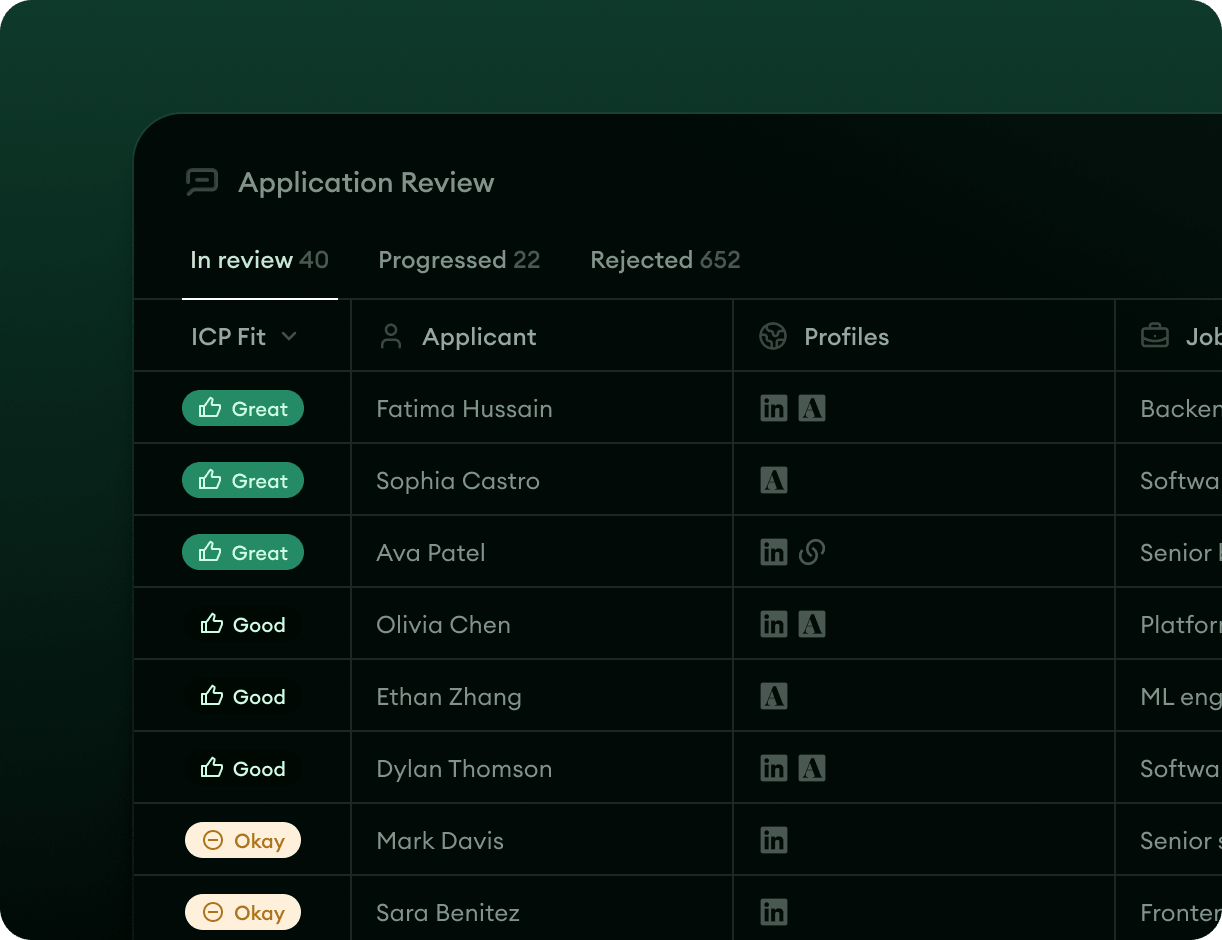
Task: Select applicant name Sophia Castro
Action: (x=458, y=480)
